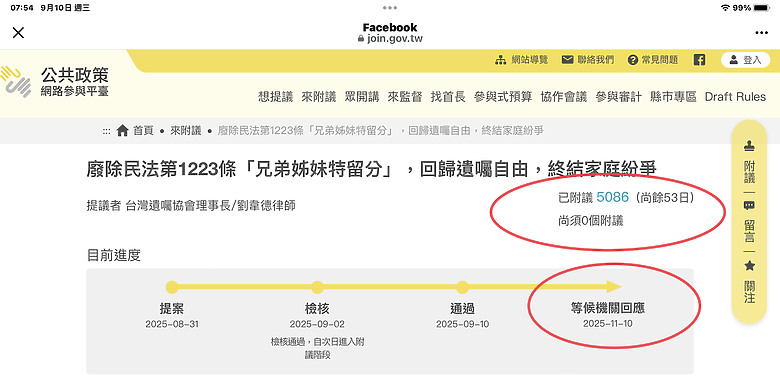Click the 關注 star icon
The width and height of the screenshot is (780, 389).
click(749, 266)
